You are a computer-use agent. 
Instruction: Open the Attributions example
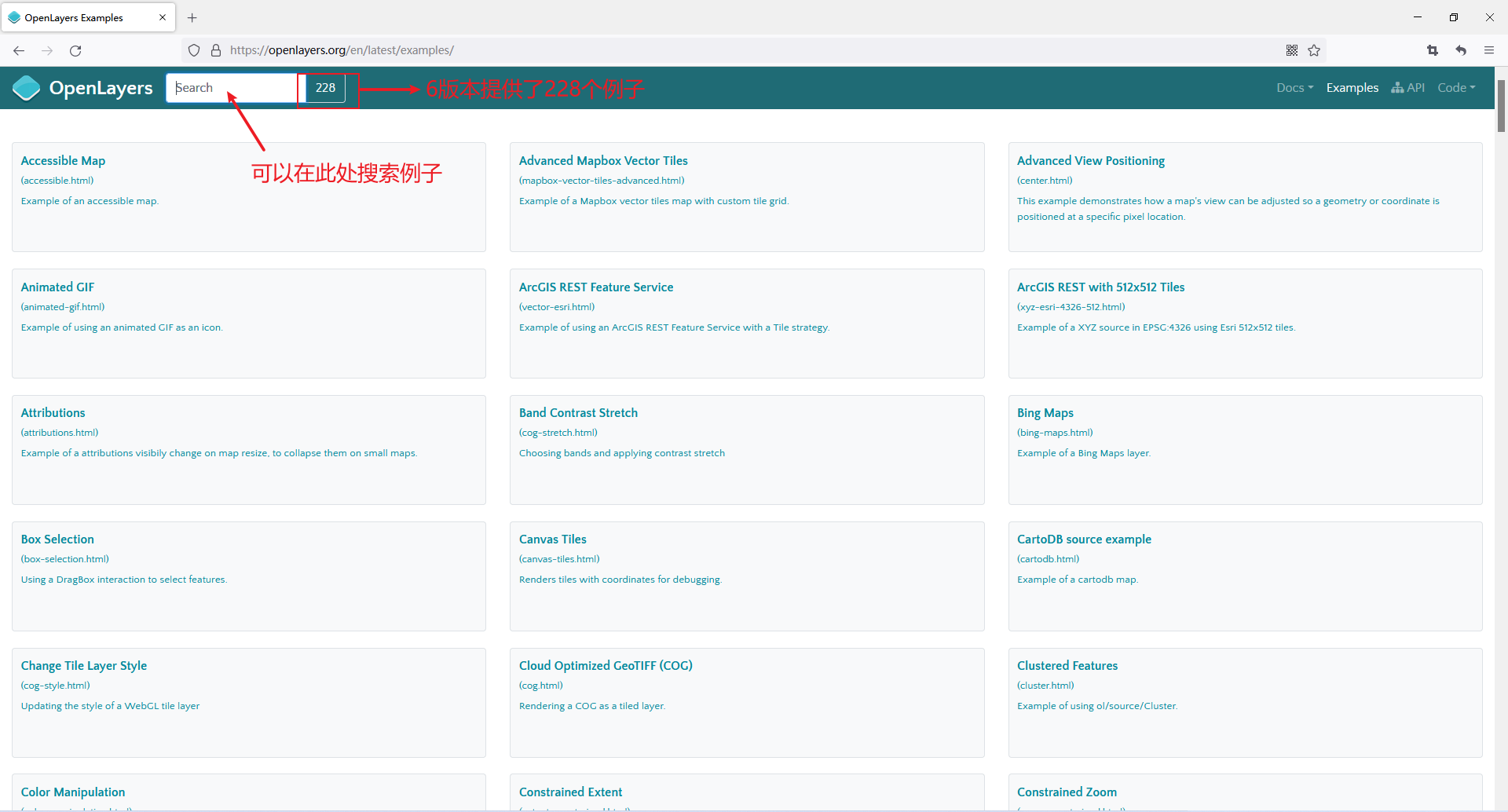point(53,413)
